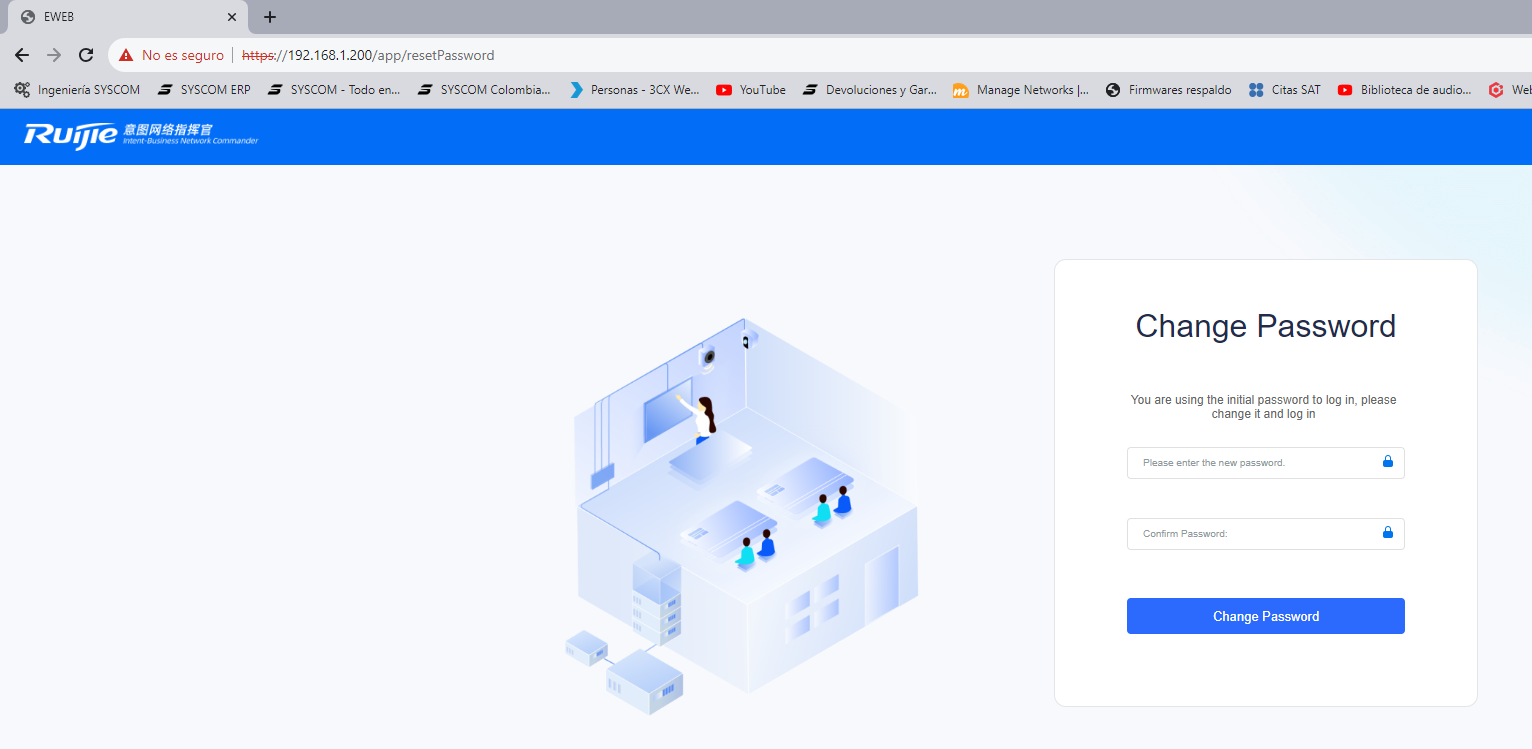
Task: Reload the page with the refresh icon
Action: [x=86, y=55]
